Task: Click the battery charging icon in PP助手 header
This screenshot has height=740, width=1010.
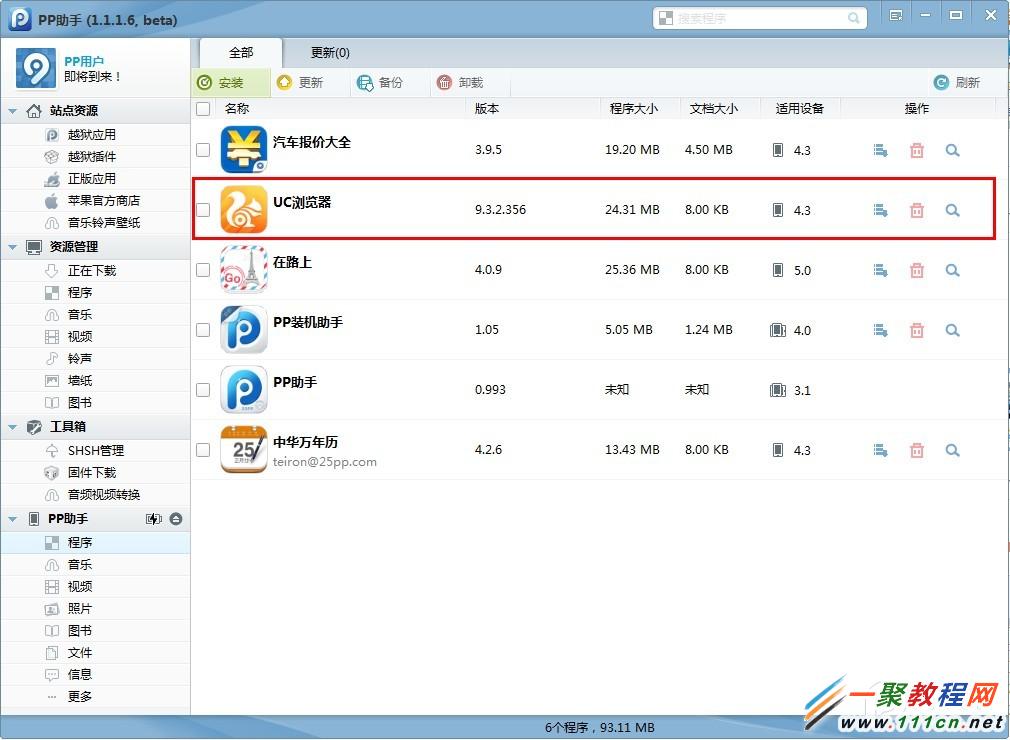Action: (x=153, y=518)
